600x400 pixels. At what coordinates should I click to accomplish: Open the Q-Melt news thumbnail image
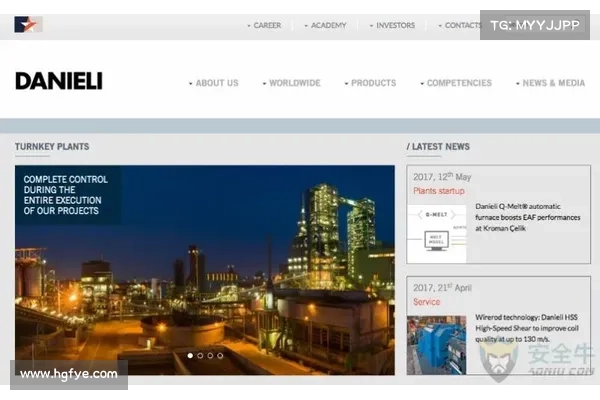tap(437, 233)
